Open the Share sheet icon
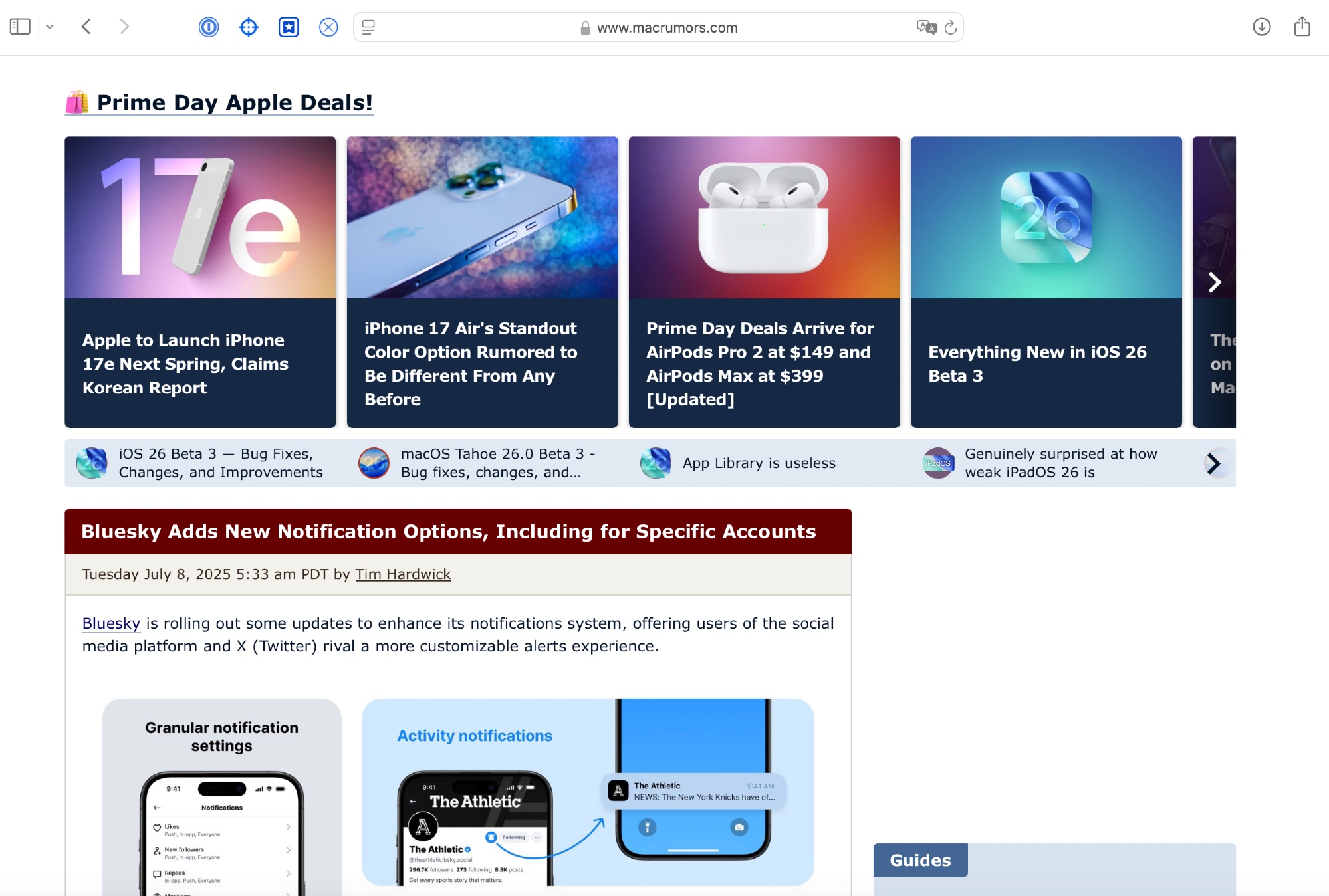 point(1302,27)
